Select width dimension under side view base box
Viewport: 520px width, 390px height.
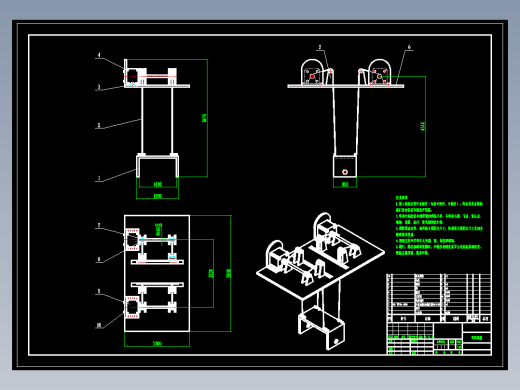click(345, 184)
